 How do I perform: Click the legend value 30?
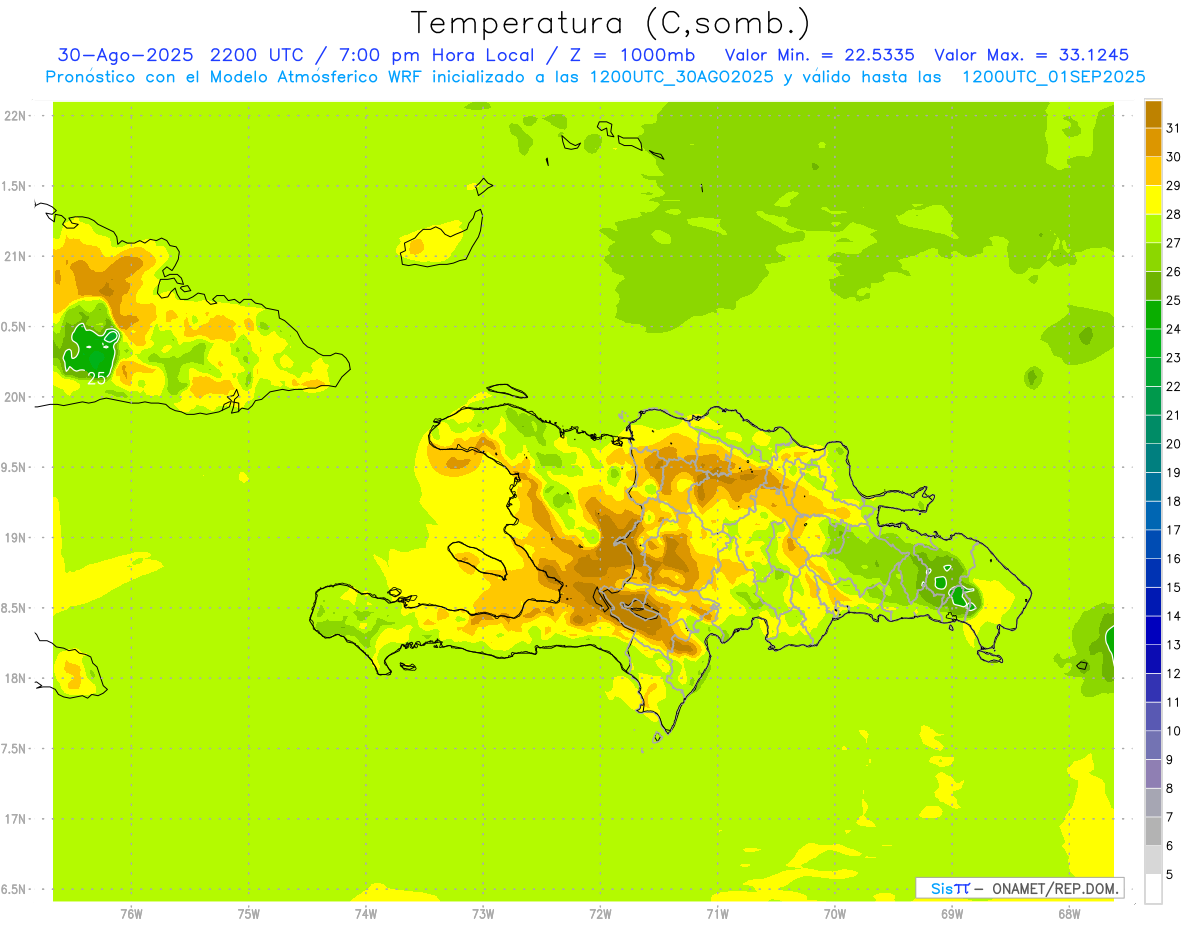tap(1174, 157)
